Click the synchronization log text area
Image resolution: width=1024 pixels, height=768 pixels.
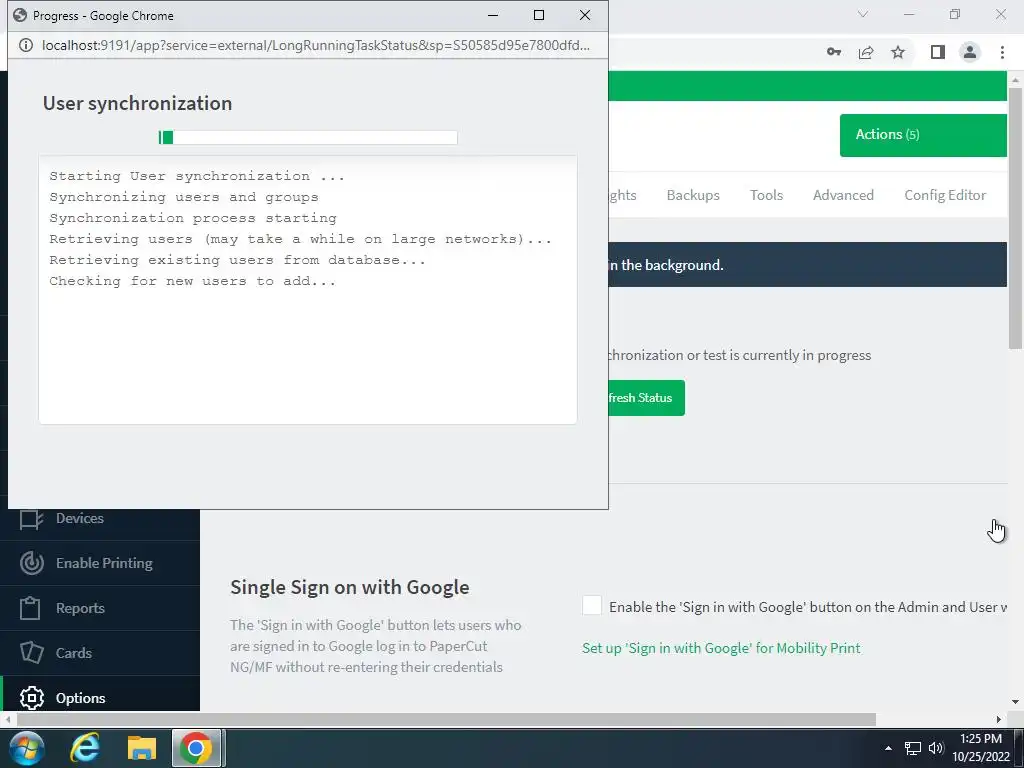(308, 290)
